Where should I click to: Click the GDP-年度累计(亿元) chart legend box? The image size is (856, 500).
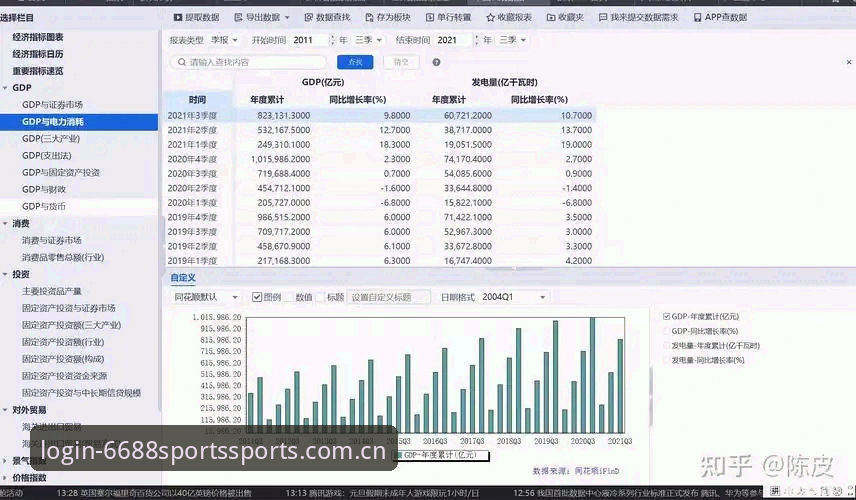[443, 455]
